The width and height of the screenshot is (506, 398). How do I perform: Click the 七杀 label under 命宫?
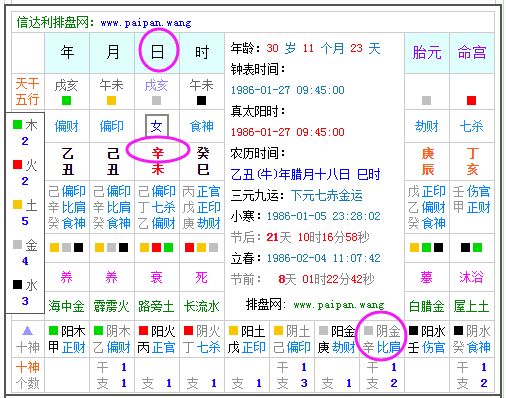[x=471, y=126]
